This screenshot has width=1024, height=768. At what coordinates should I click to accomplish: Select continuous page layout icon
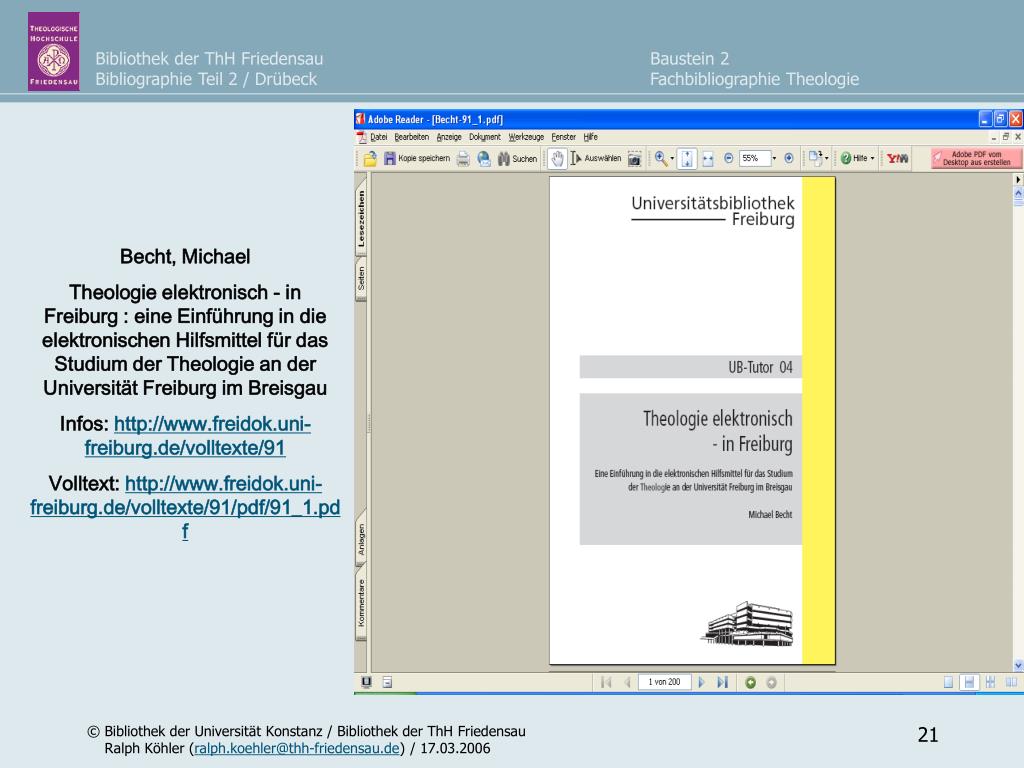click(x=969, y=682)
